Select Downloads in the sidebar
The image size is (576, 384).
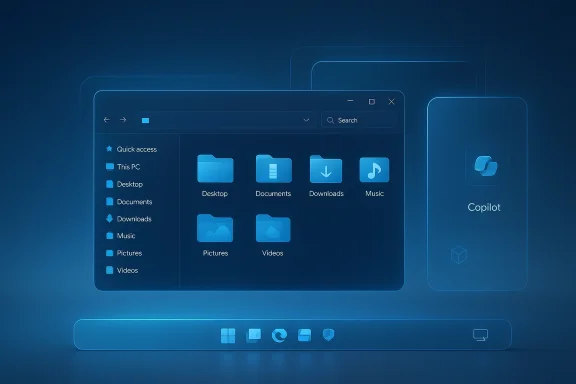pos(129,219)
